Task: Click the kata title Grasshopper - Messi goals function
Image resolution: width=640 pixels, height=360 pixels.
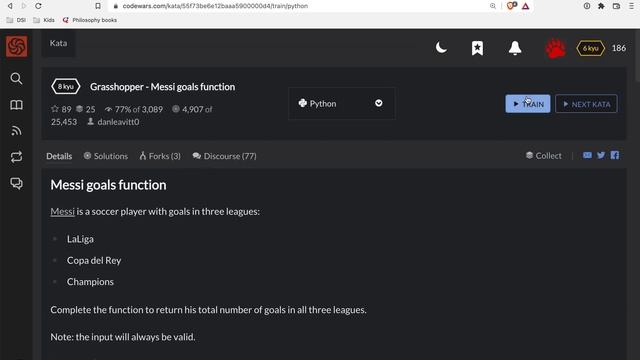Action: 162,87
